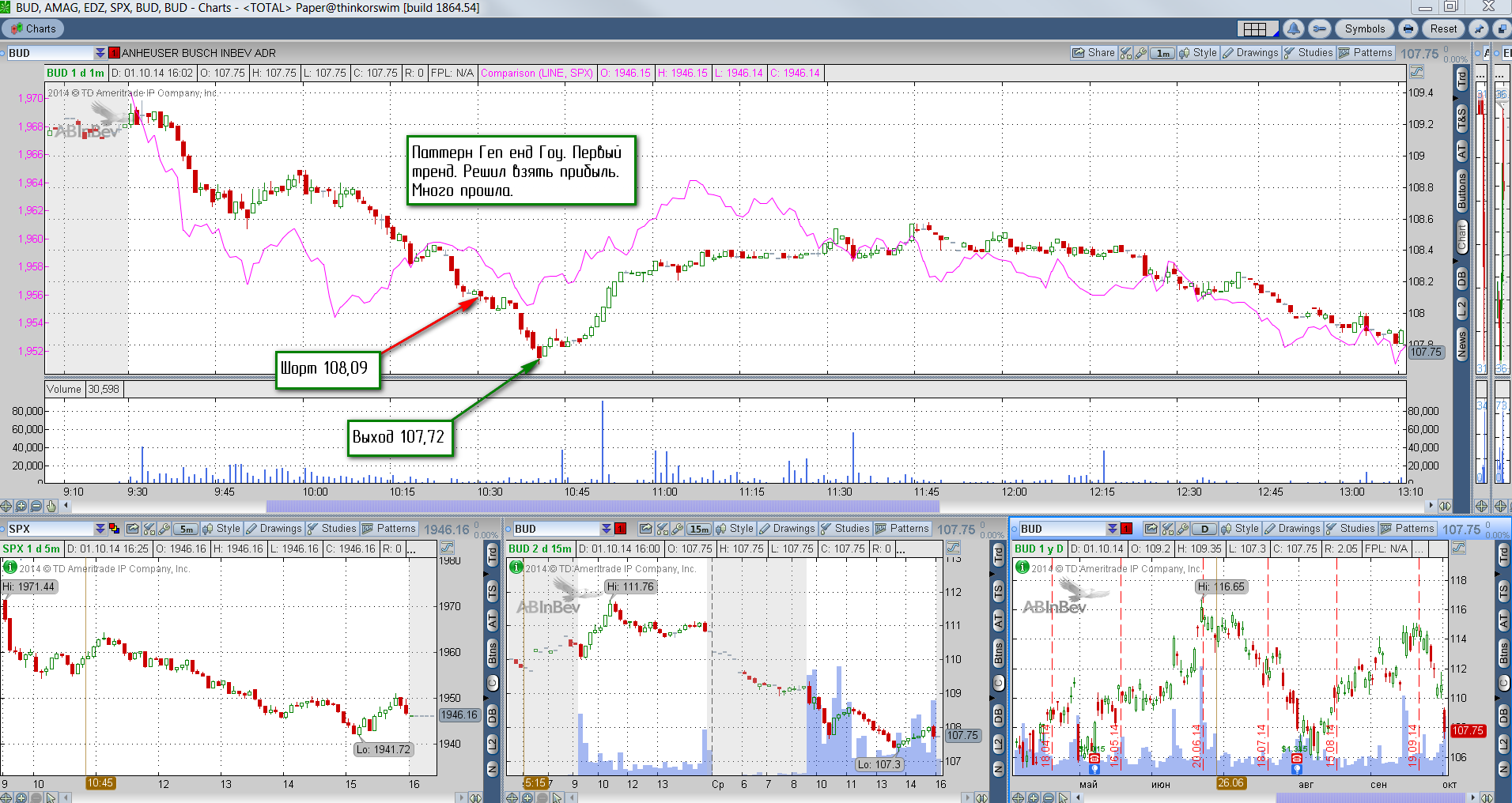The image size is (1512, 803).
Task: Open SPX chart wrench settings icon
Action: click(164, 529)
